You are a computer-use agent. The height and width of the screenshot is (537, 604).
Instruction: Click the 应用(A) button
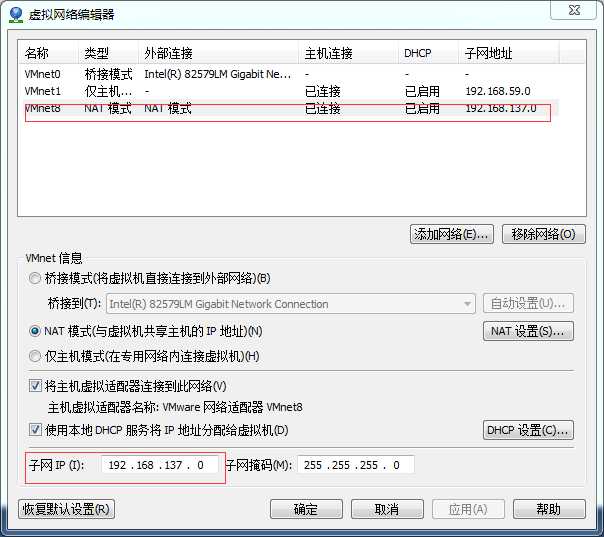[x=468, y=509]
